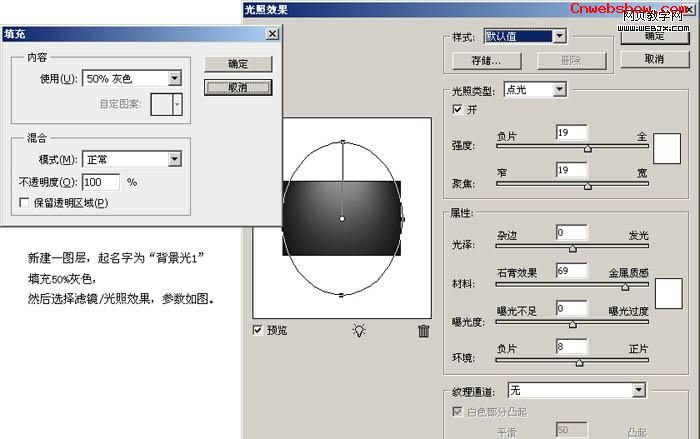Click the 强度 value field showing 19

571,133
